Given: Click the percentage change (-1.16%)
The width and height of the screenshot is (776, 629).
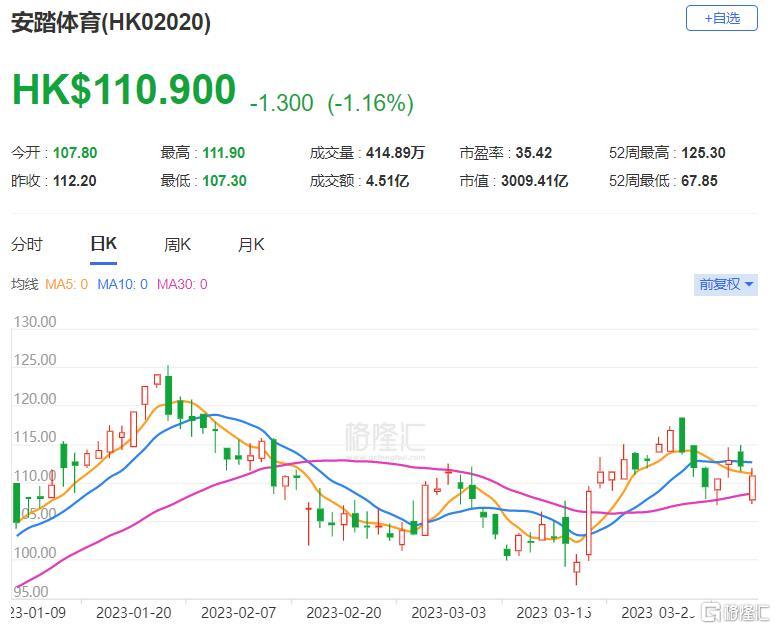Looking at the screenshot, I should (371, 103).
